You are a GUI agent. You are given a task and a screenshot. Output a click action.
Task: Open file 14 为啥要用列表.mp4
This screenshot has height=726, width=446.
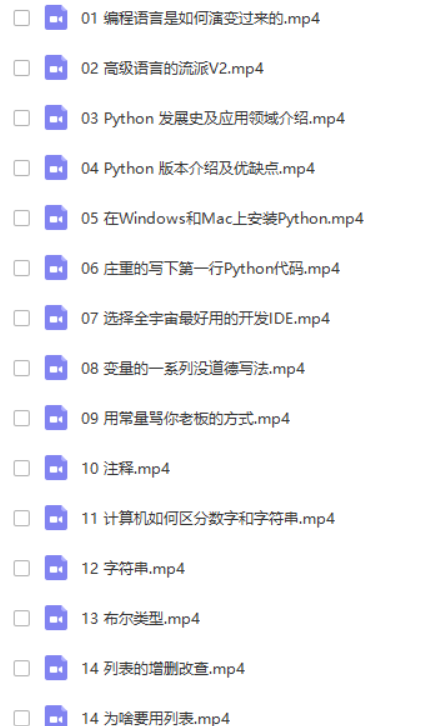coord(155,719)
